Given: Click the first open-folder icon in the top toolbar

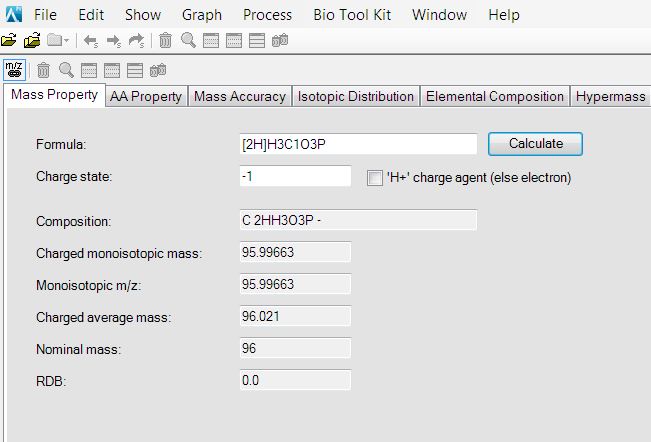Looking at the screenshot, I should point(9,40).
